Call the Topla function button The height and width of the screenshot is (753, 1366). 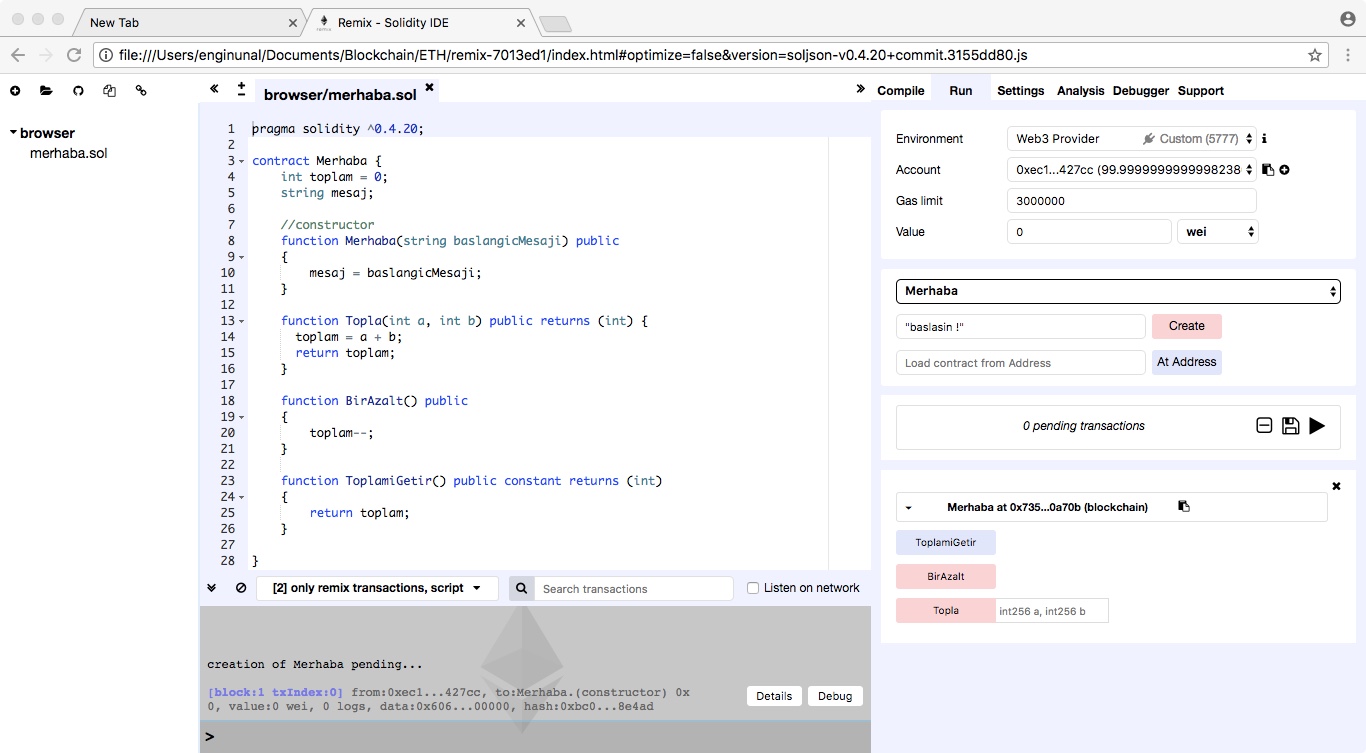(x=946, y=610)
